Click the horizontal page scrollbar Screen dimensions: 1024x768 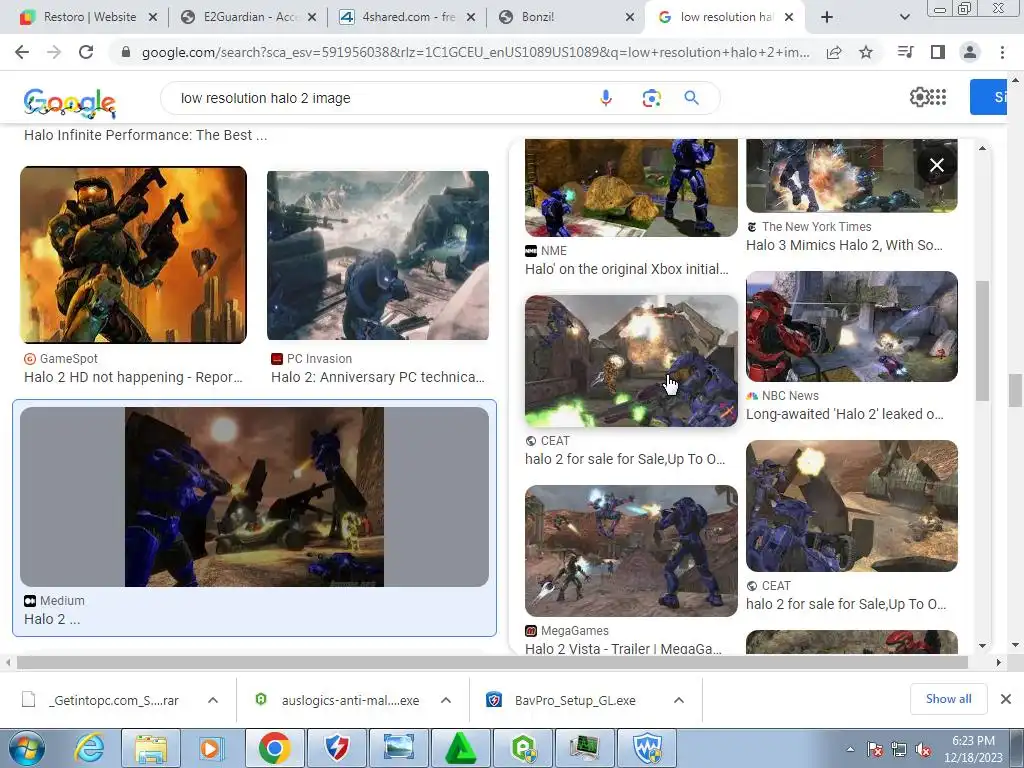492,662
